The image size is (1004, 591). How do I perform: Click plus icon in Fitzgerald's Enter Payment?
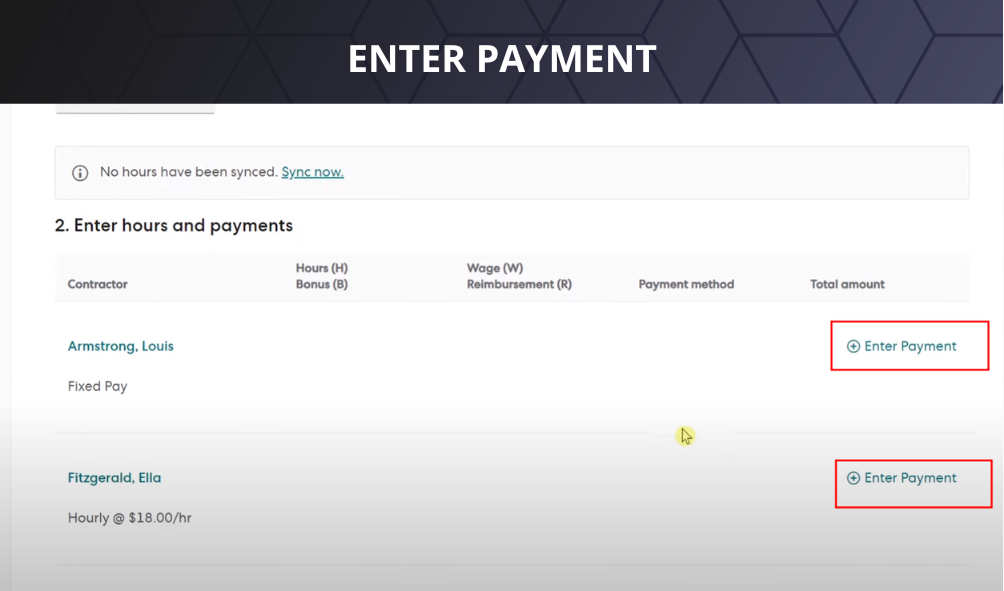tap(854, 478)
